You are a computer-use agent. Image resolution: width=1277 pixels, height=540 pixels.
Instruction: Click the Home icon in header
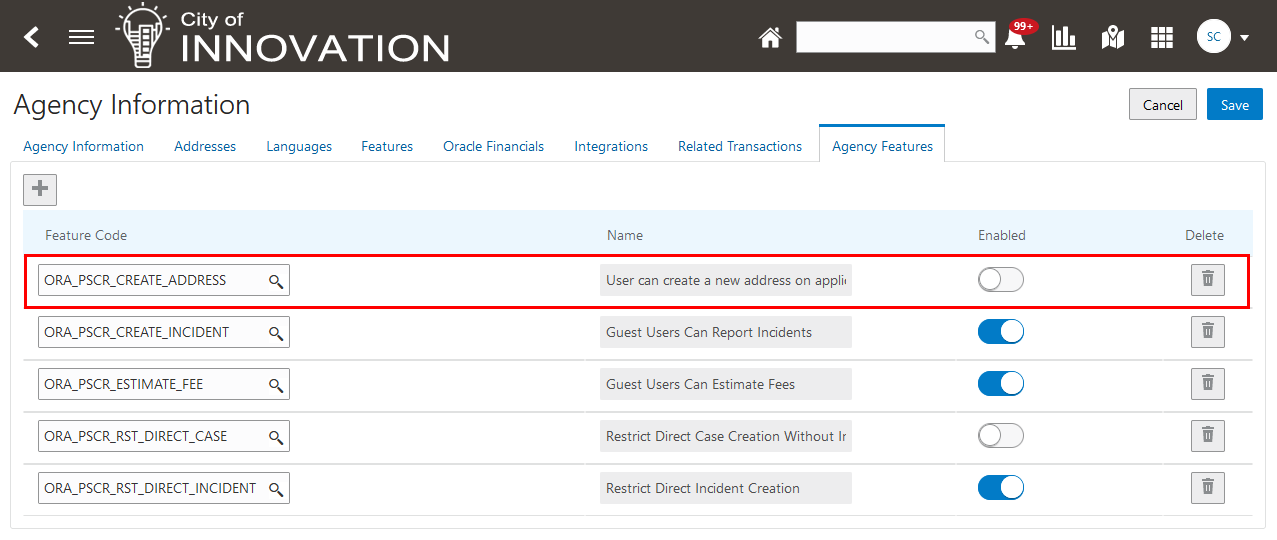[770, 38]
